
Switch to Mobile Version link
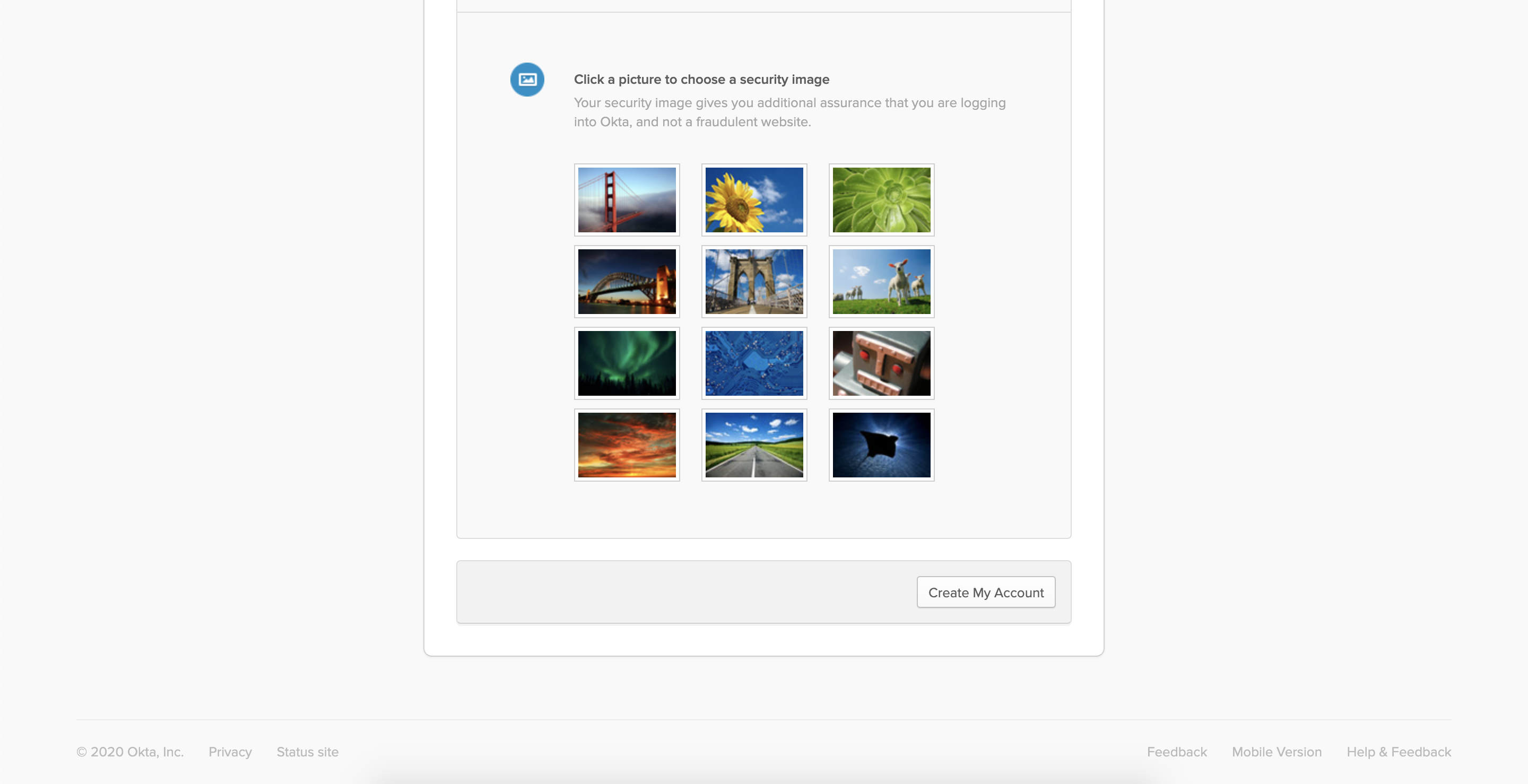pos(1277,752)
